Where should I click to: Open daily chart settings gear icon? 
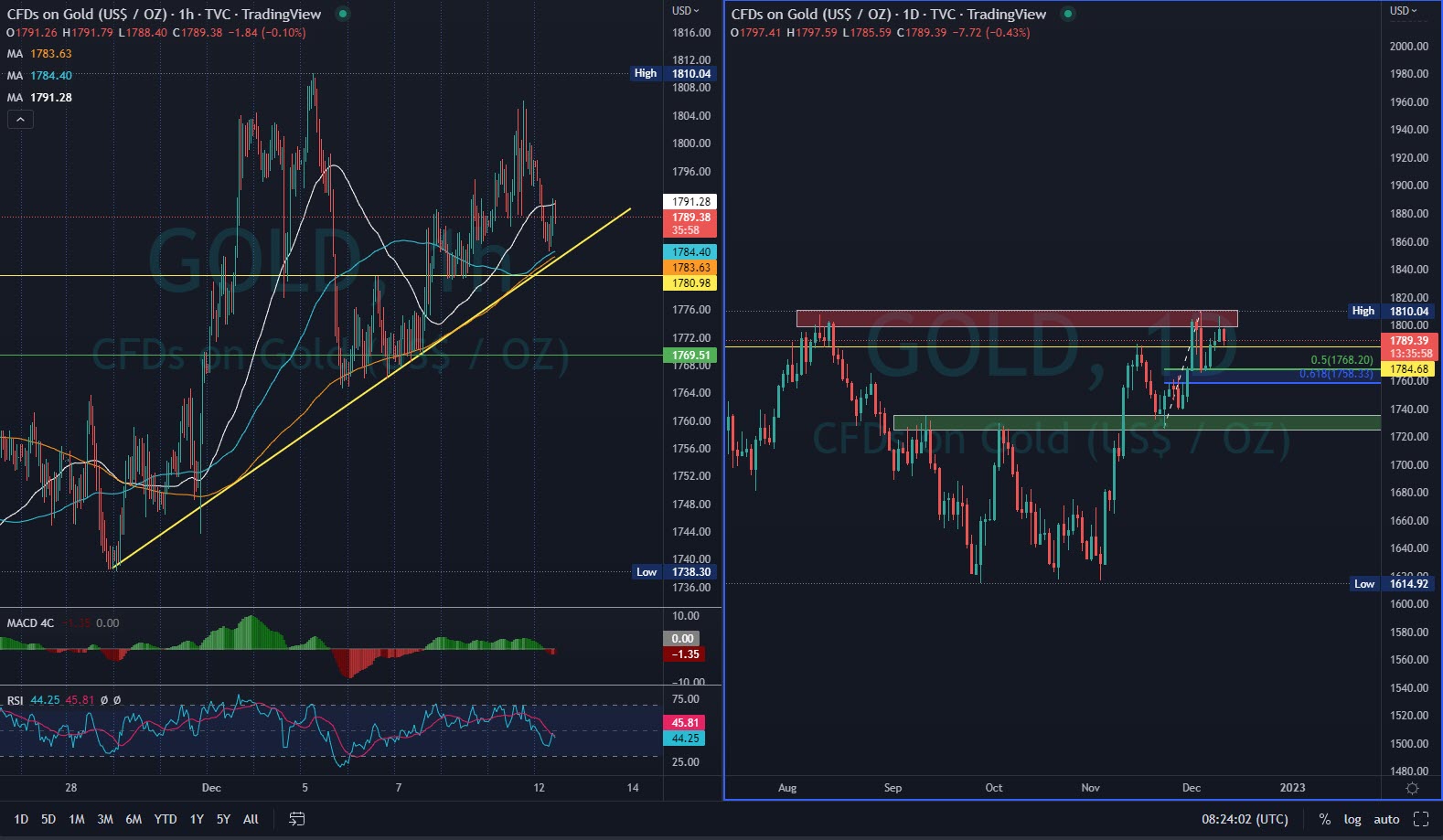pyautogui.click(x=1412, y=788)
